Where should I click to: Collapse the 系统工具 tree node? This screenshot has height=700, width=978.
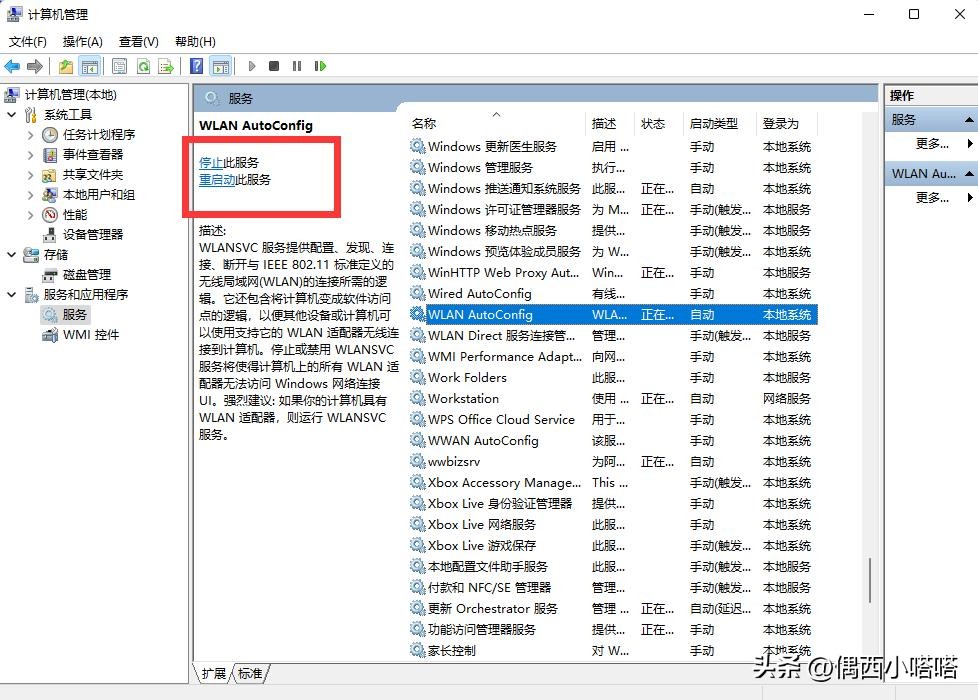pyautogui.click(x=10, y=114)
